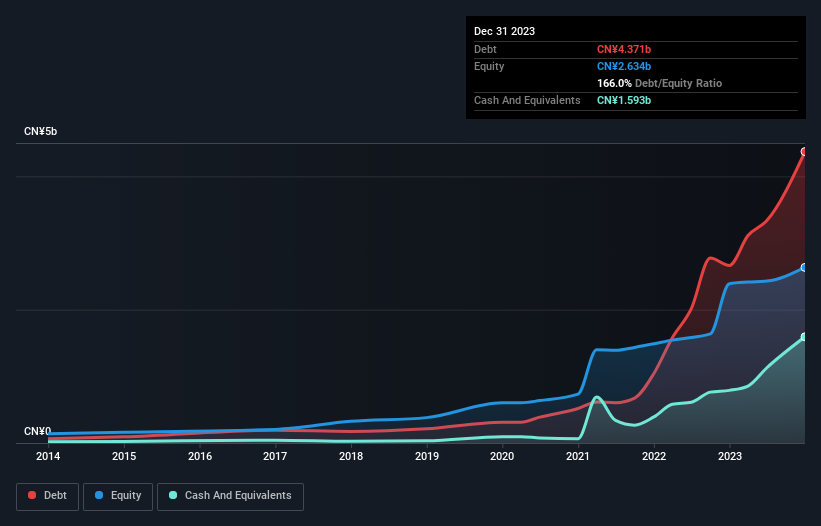Click the 2014 x-axis label
Image resolution: width=821 pixels, height=526 pixels.
coord(48,456)
